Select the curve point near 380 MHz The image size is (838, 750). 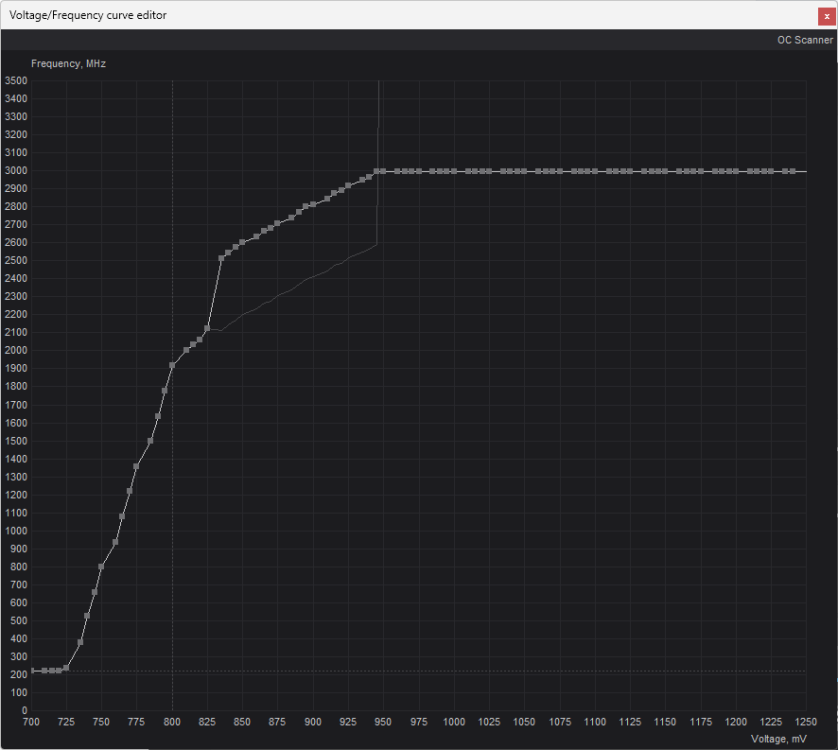(x=80, y=642)
